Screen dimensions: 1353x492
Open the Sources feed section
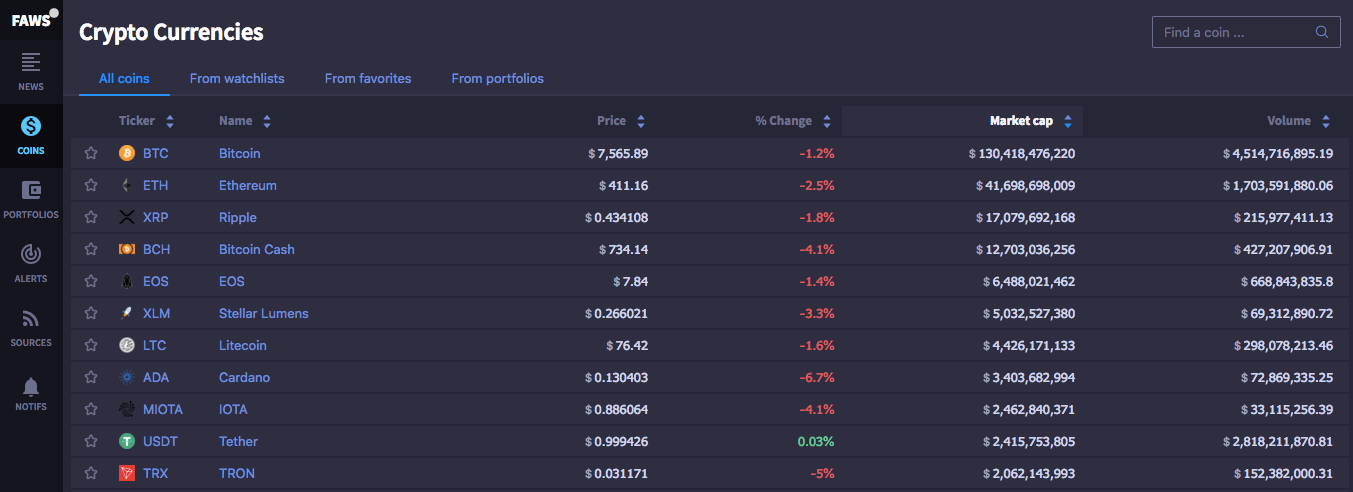coord(31,328)
